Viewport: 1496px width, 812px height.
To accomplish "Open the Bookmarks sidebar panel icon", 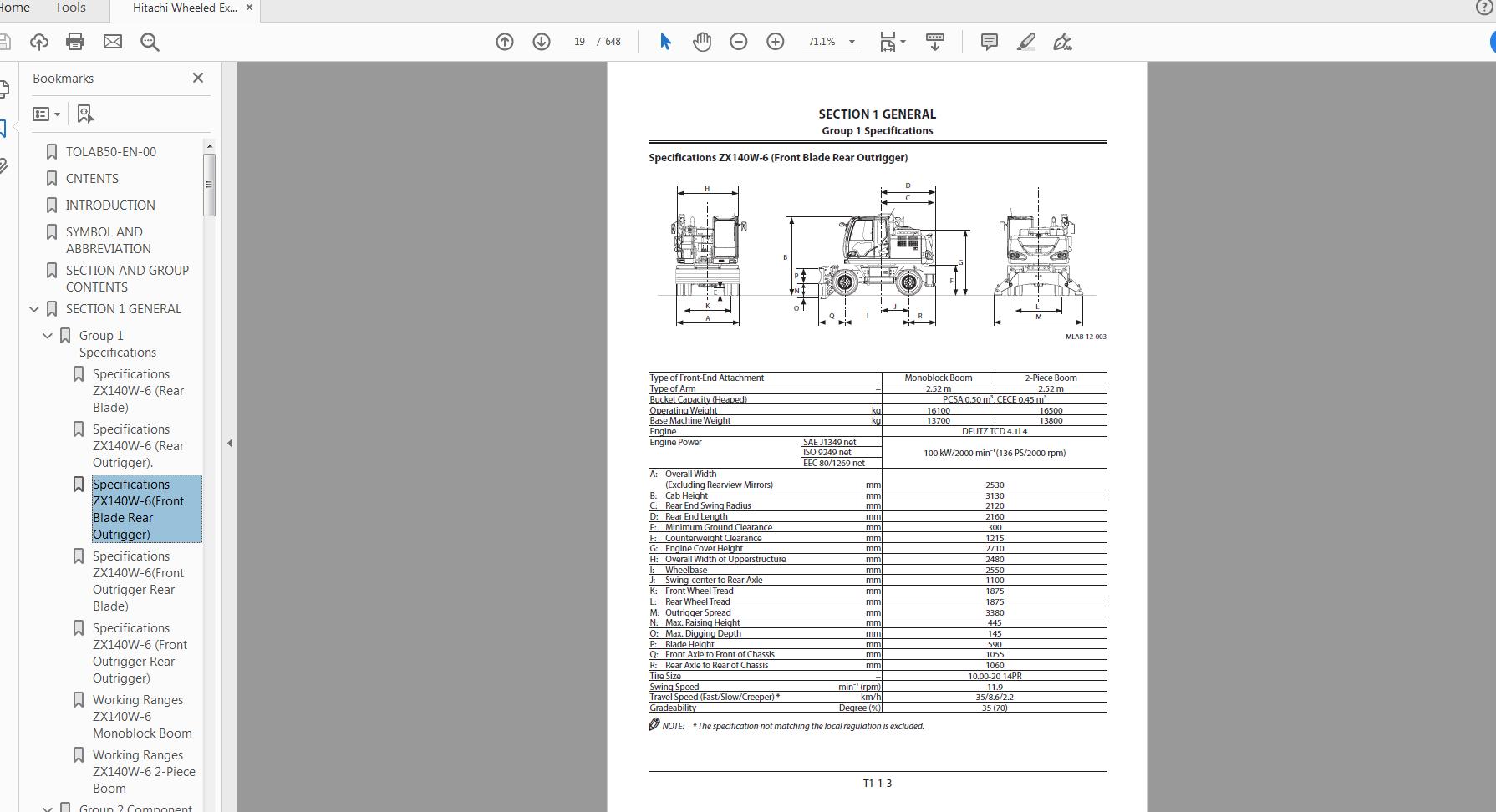I will click(x=3, y=127).
